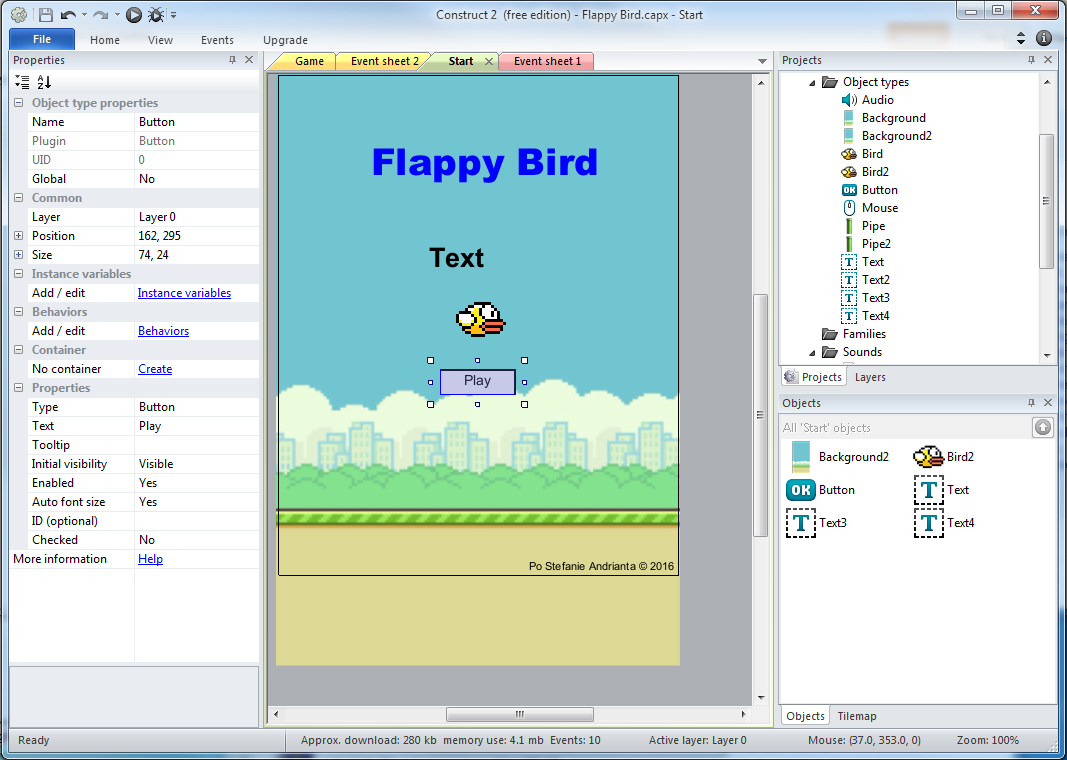Select Text4 in the project tree

click(x=875, y=316)
